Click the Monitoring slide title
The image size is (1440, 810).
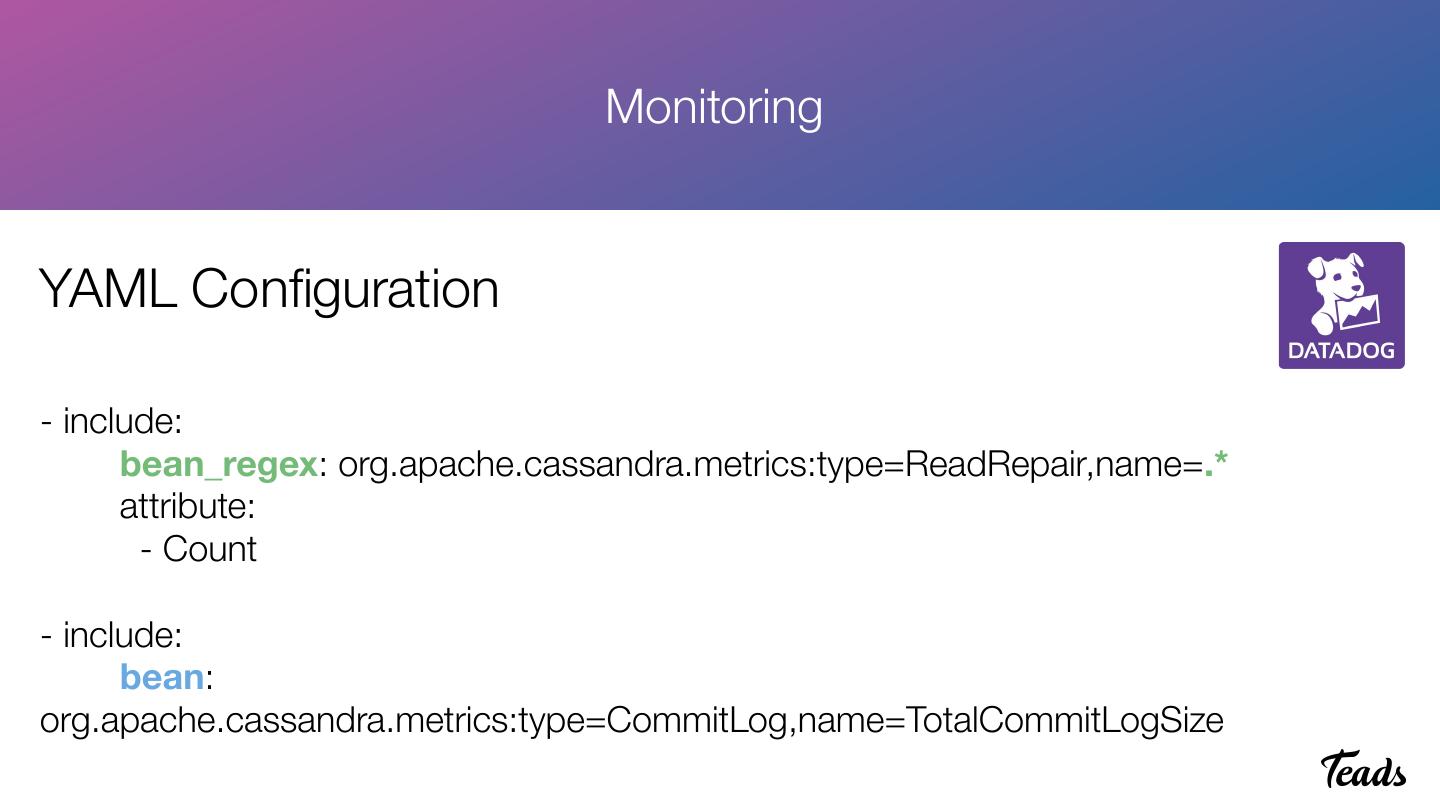click(714, 106)
